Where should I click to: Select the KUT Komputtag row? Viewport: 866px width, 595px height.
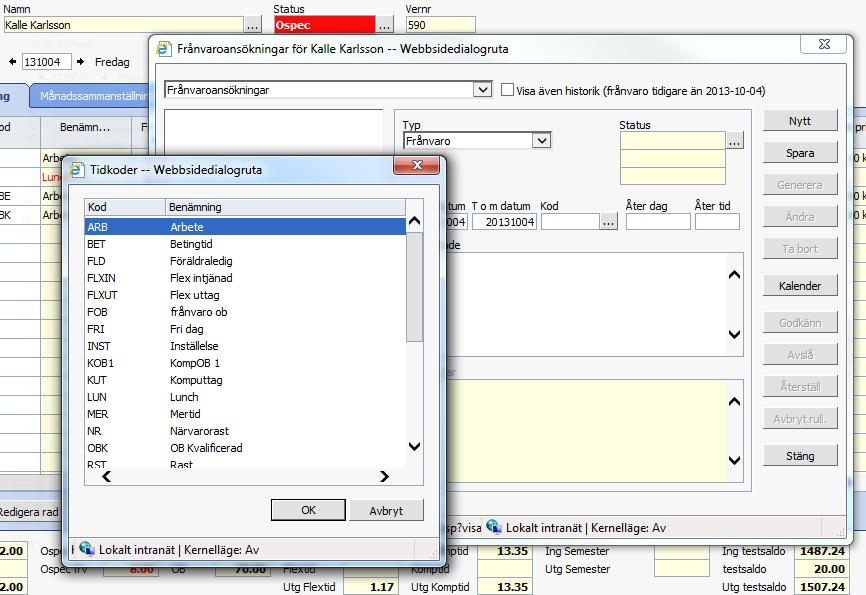pos(245,380)
